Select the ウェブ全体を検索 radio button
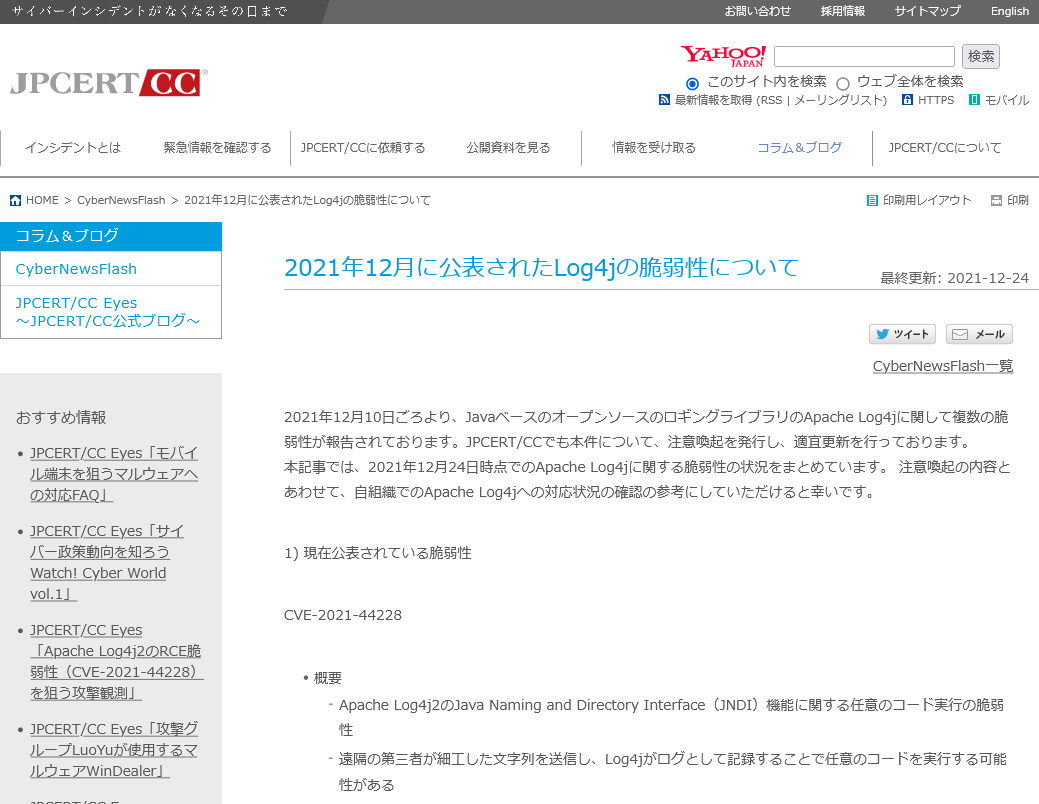The width and height of the screenshot is (1039, 804). [x=843, y=83]
